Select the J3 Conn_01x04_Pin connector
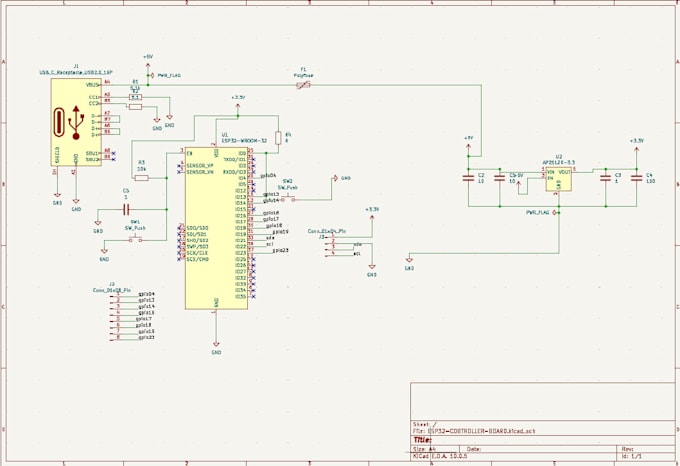The width and height of the screenshot is (680, 466). click(x=332, y=246)
